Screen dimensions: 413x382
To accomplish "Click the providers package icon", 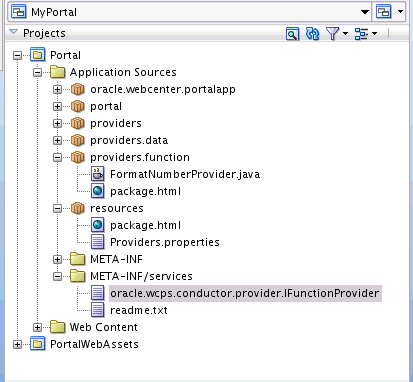I will (78, 123).
